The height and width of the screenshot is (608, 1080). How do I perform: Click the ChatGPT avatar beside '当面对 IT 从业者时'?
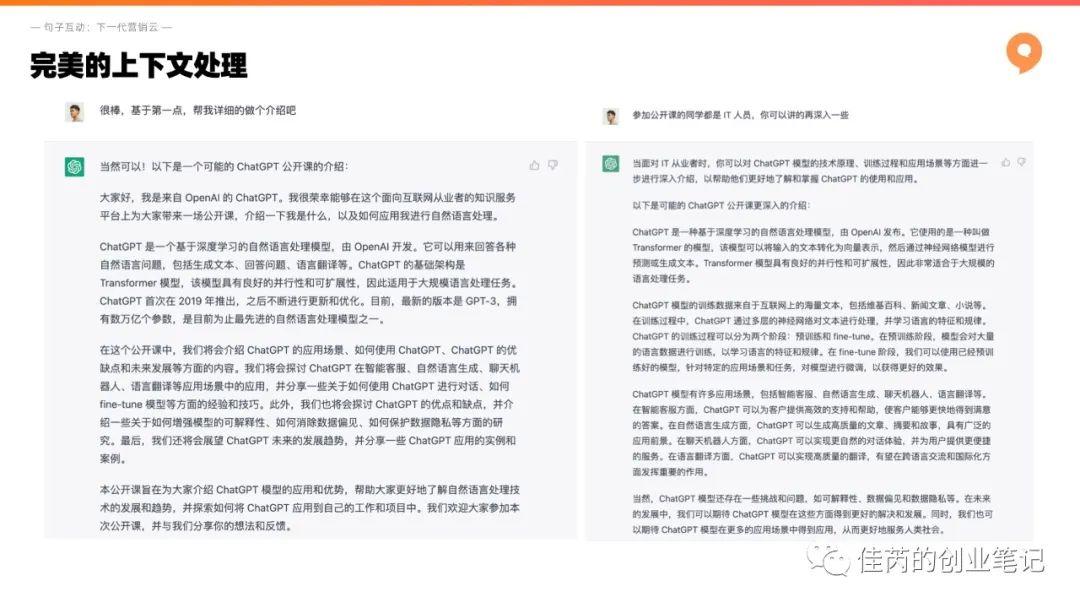(610, 163)
